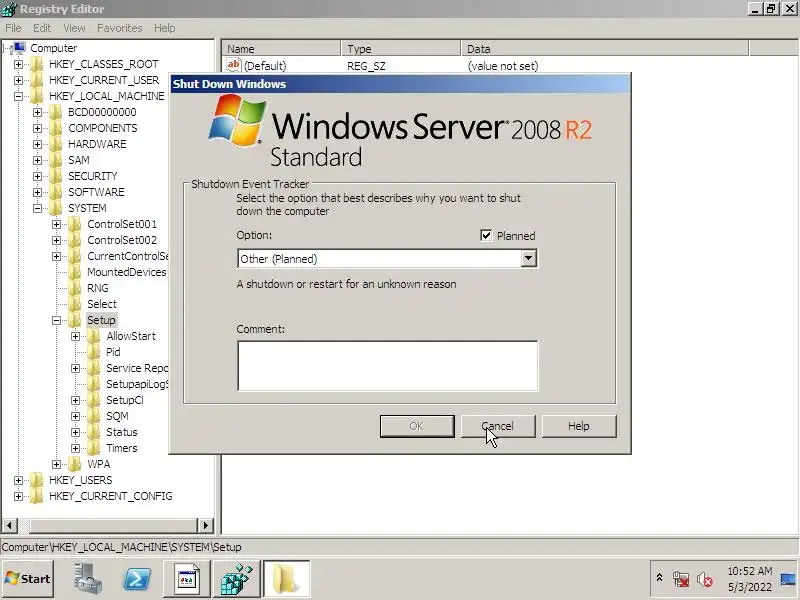The height and width of the screenshot is (600, 800).
Task: Sort by the Name column header
Action: [282, 48]
